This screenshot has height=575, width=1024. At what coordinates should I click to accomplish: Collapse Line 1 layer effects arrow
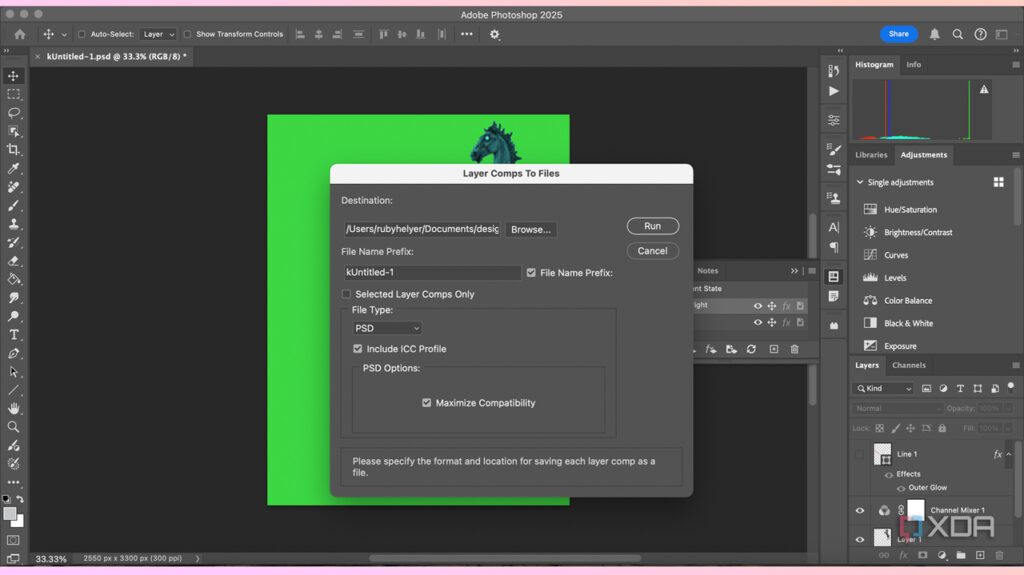[1009, 454]
